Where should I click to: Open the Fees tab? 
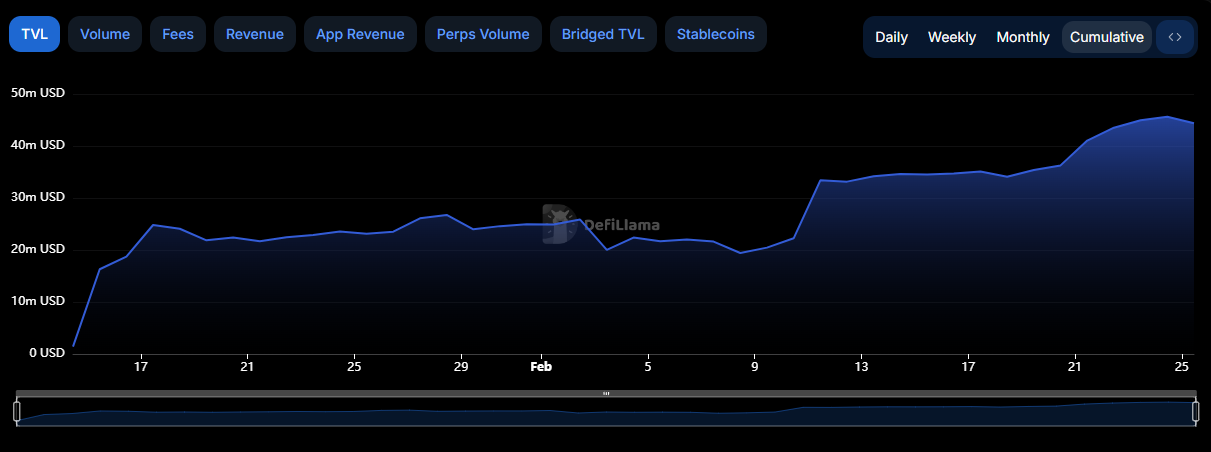point(178,34)
